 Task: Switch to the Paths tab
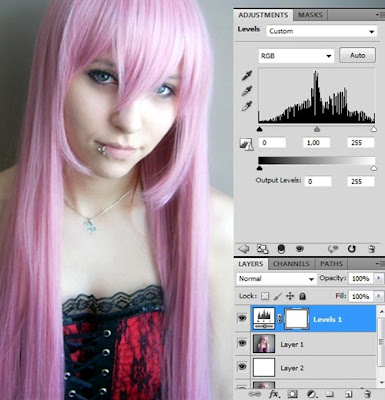[x=331, y=264]
